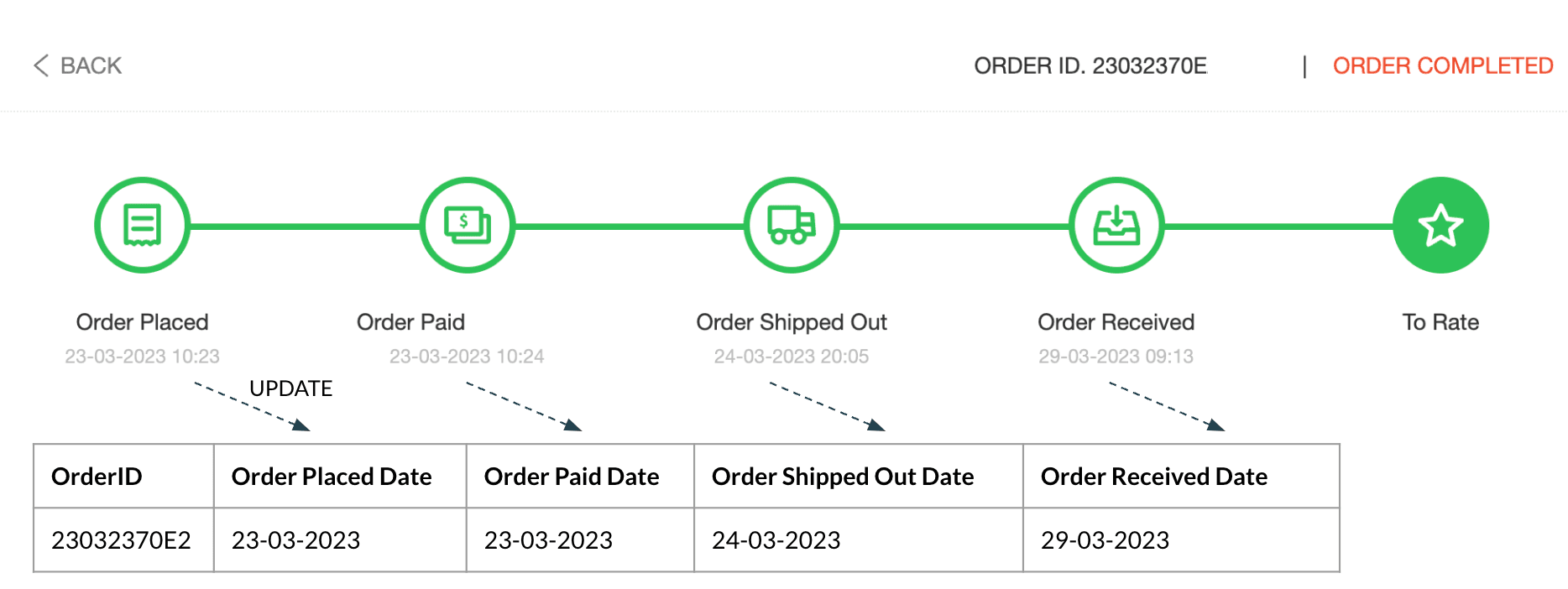The height and width of the screenshot is (589, 1568).
Task: Click the back chevron arrow
Action: (41, 65)
